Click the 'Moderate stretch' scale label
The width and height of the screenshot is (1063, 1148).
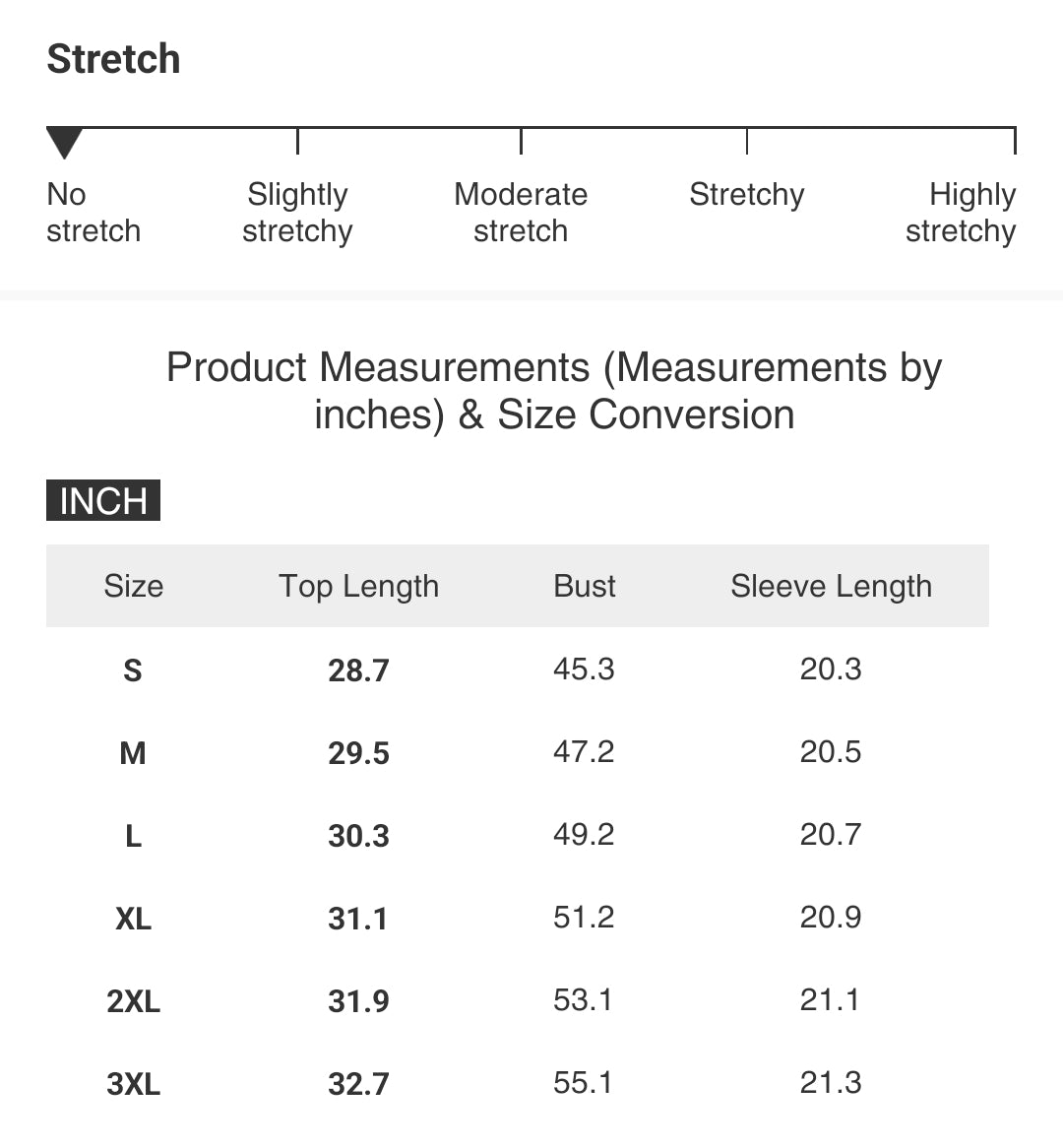[x=521, y=213]
